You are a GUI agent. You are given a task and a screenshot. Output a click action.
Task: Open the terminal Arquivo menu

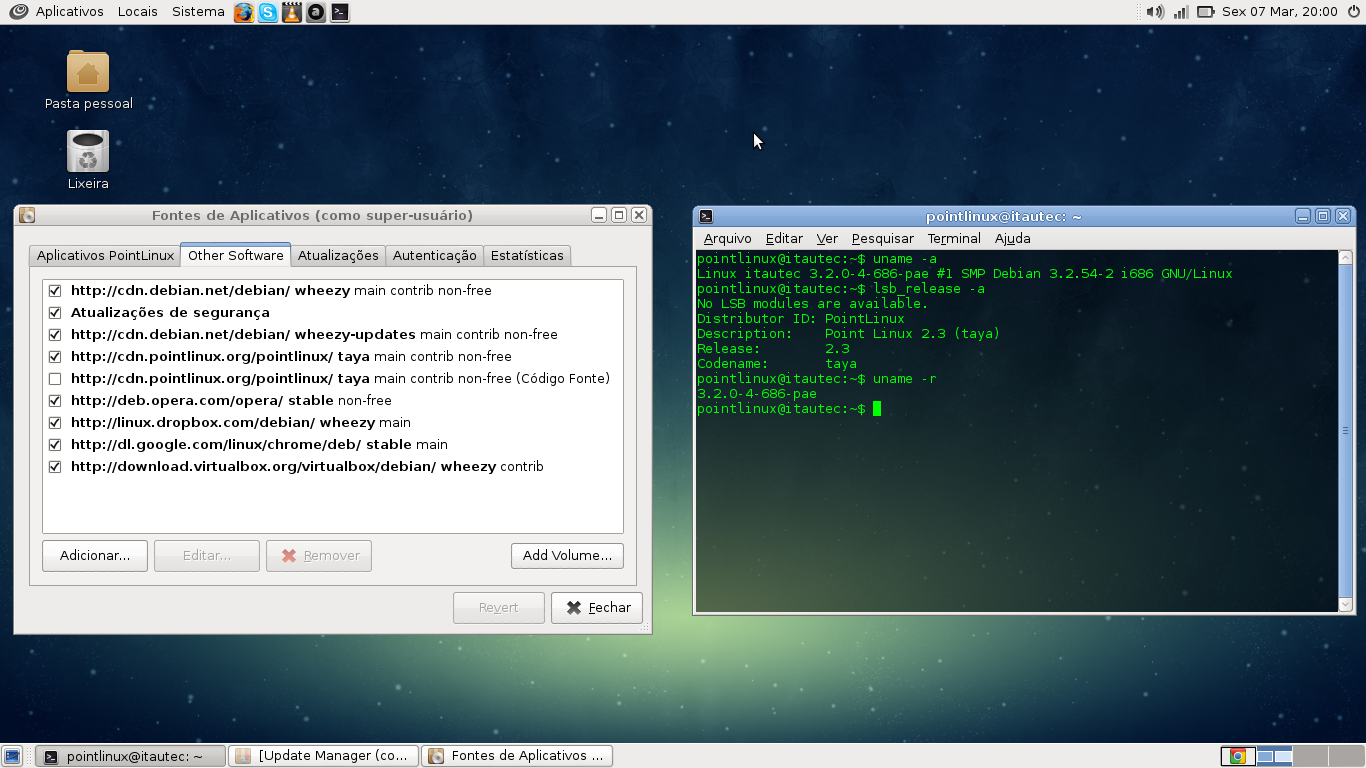pyautogui.click(x=727, y=239)
